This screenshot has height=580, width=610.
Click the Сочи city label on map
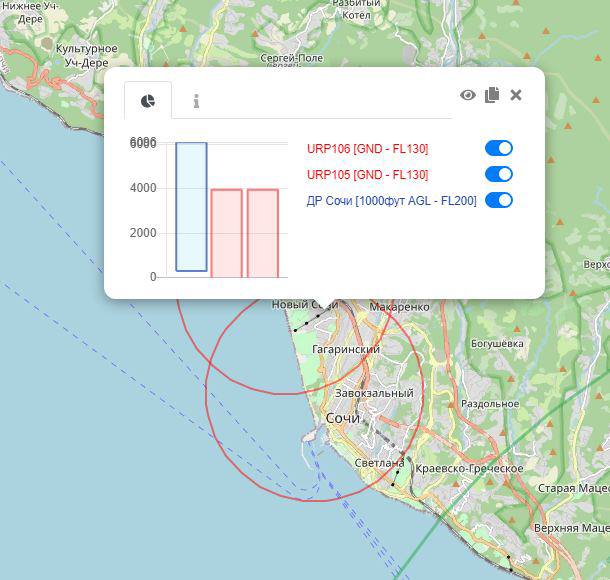click(x=343, y=418)
